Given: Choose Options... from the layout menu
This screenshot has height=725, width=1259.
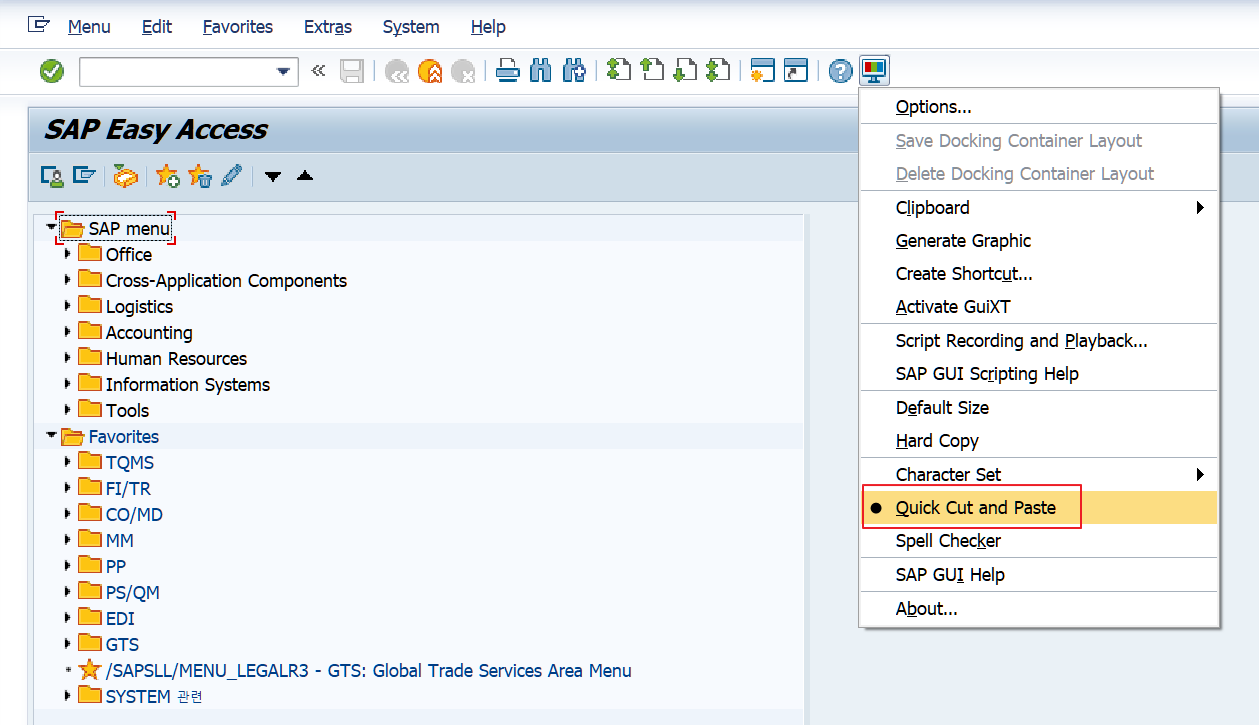Looking at the screenshot, I should 1039,107.
